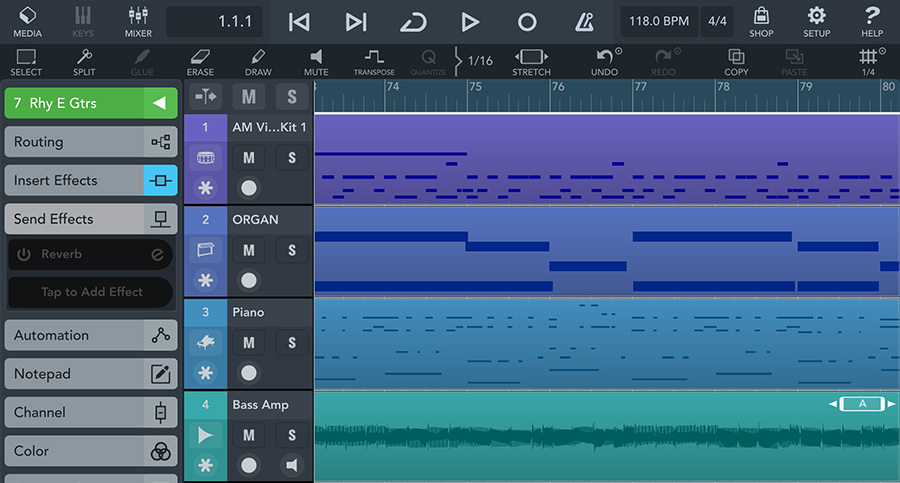The width and height of the screenshot is (900, 483).
Task: Open the Notepad section
Action: coord(90,374)
